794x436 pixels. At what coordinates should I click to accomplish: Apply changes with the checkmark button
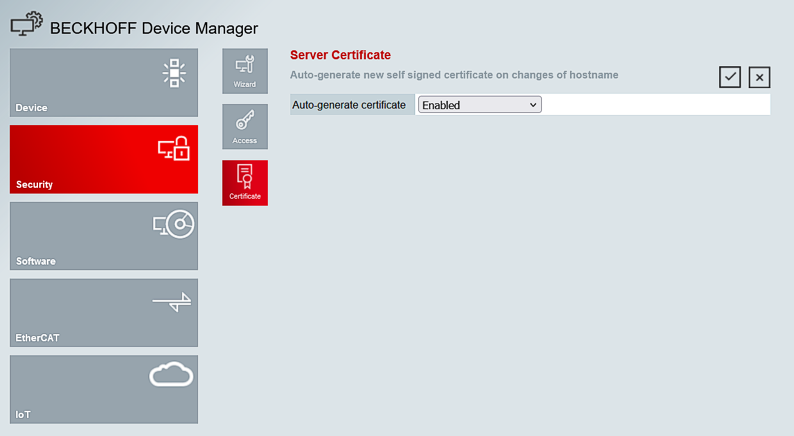tap(730, 77)
